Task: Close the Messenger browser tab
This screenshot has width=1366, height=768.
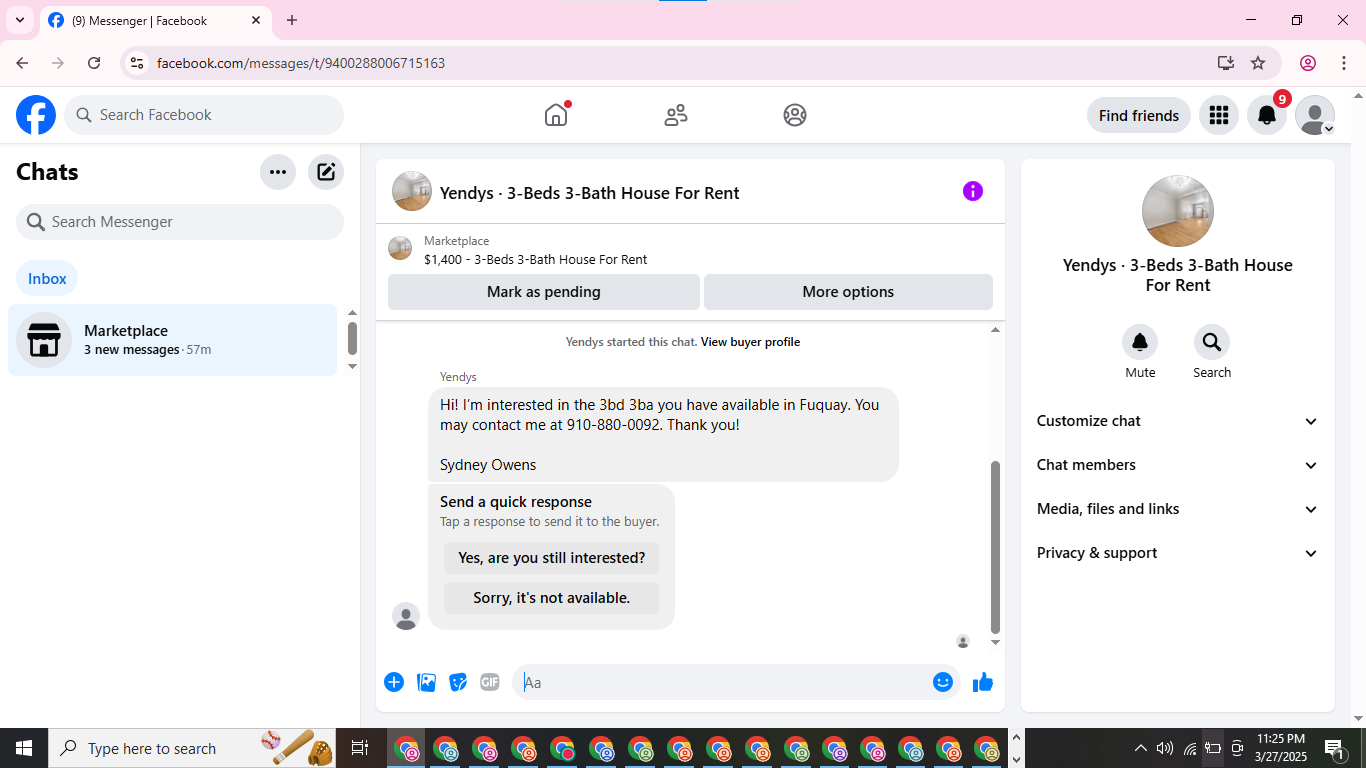Action: click(256, 20)
